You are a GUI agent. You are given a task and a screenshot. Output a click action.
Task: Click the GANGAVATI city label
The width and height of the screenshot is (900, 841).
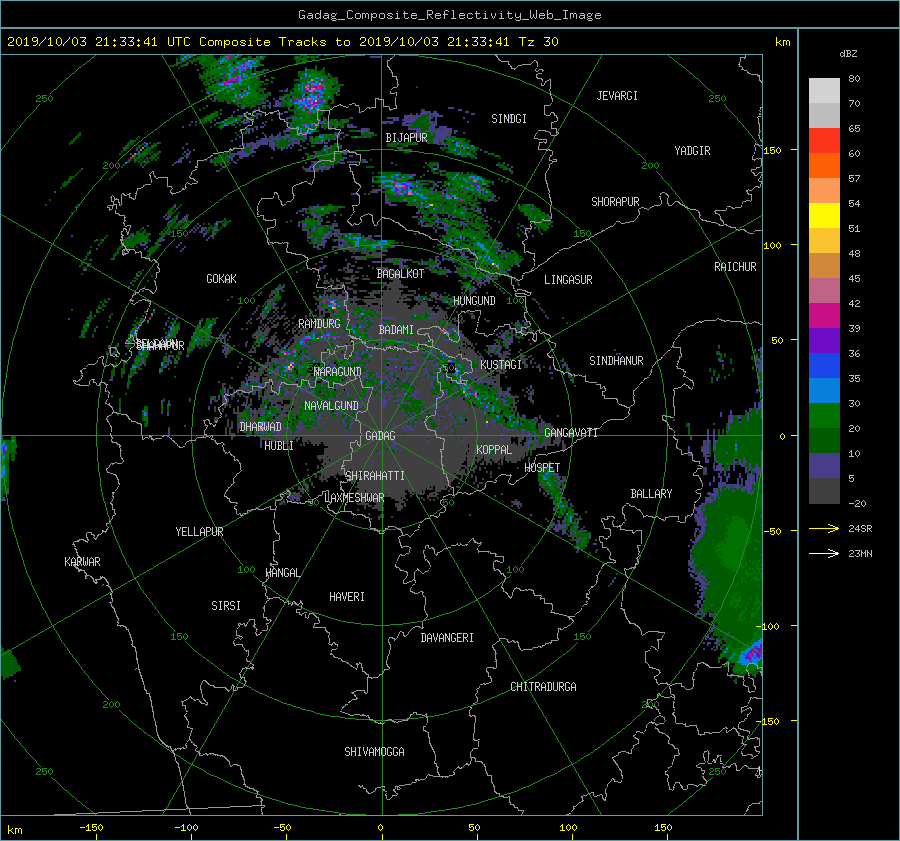pos(571,433)
